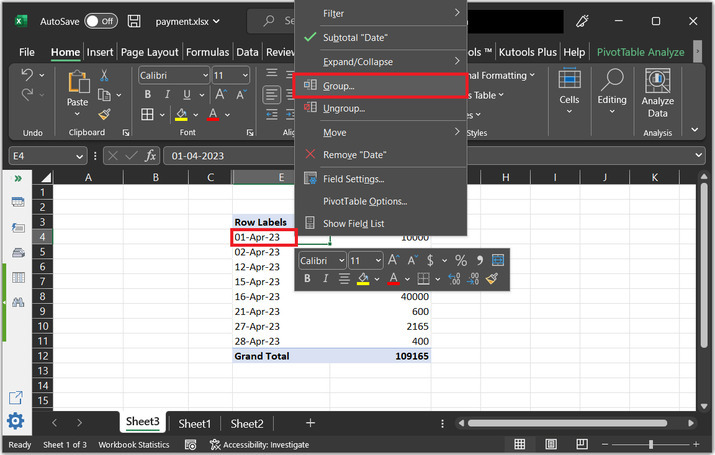Expand the formula bar chevron
The height and width of the screenshot is (455, 715).
[x=699, y=155]
